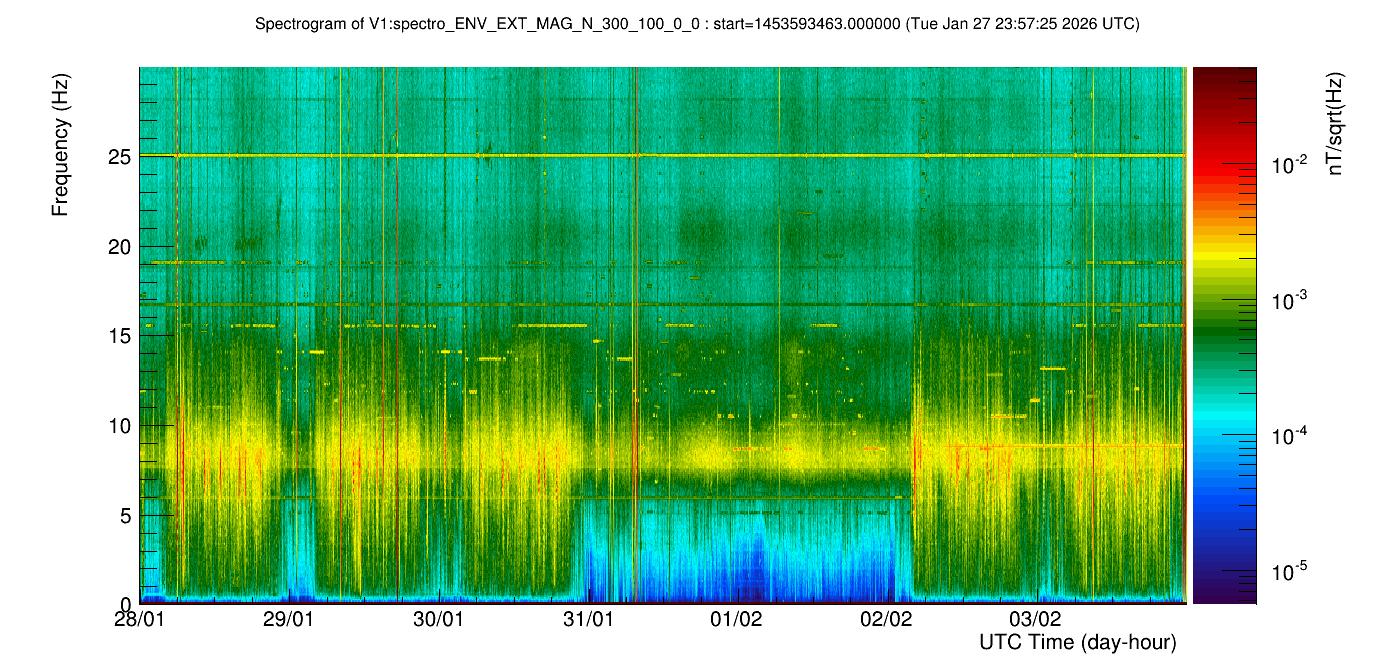Click the 15 Hz frequency tick label
This screenshot has height=672, width=1396.
(120, 336)
